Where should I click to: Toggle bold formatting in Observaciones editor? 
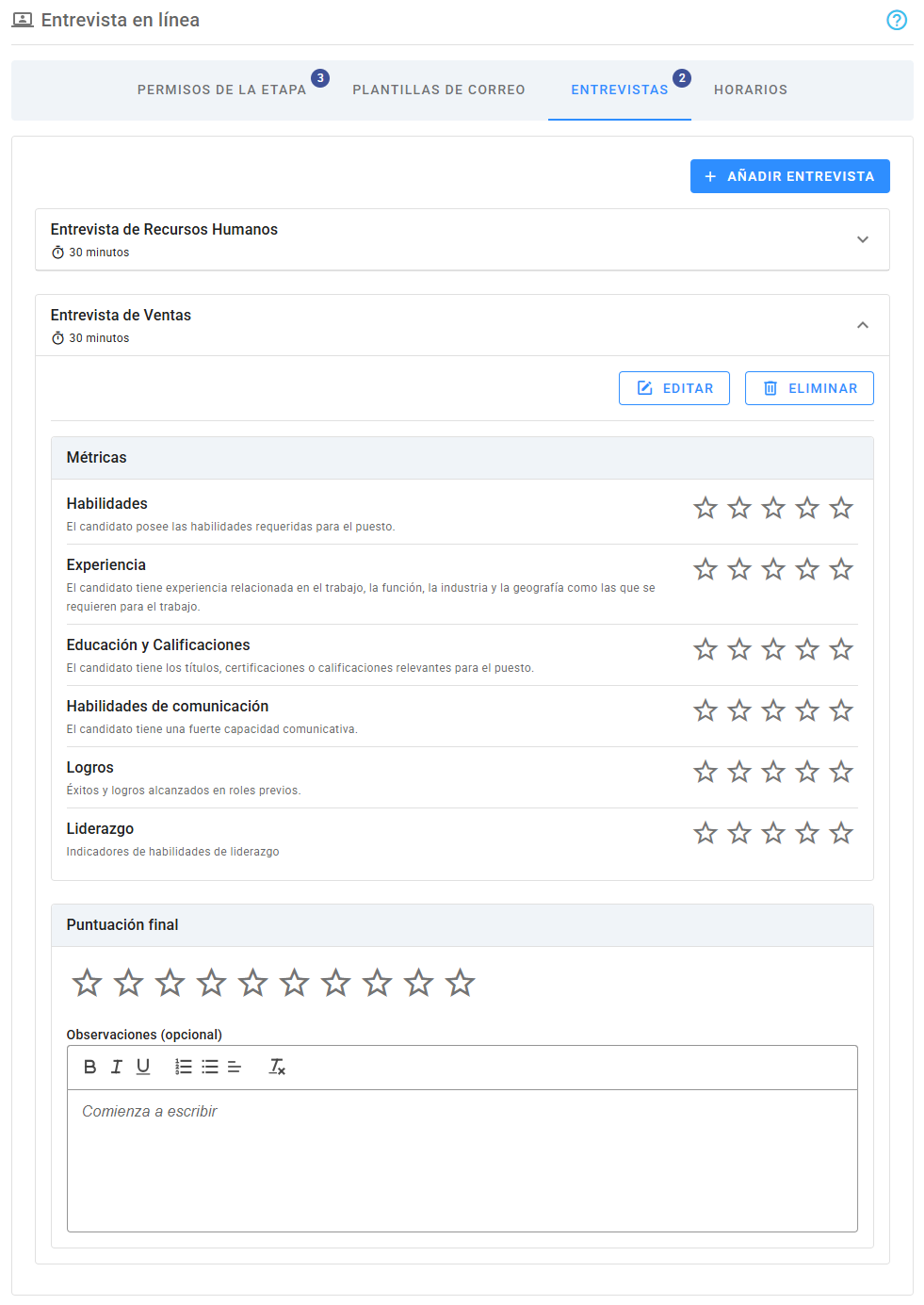(x=90, y=1067)
